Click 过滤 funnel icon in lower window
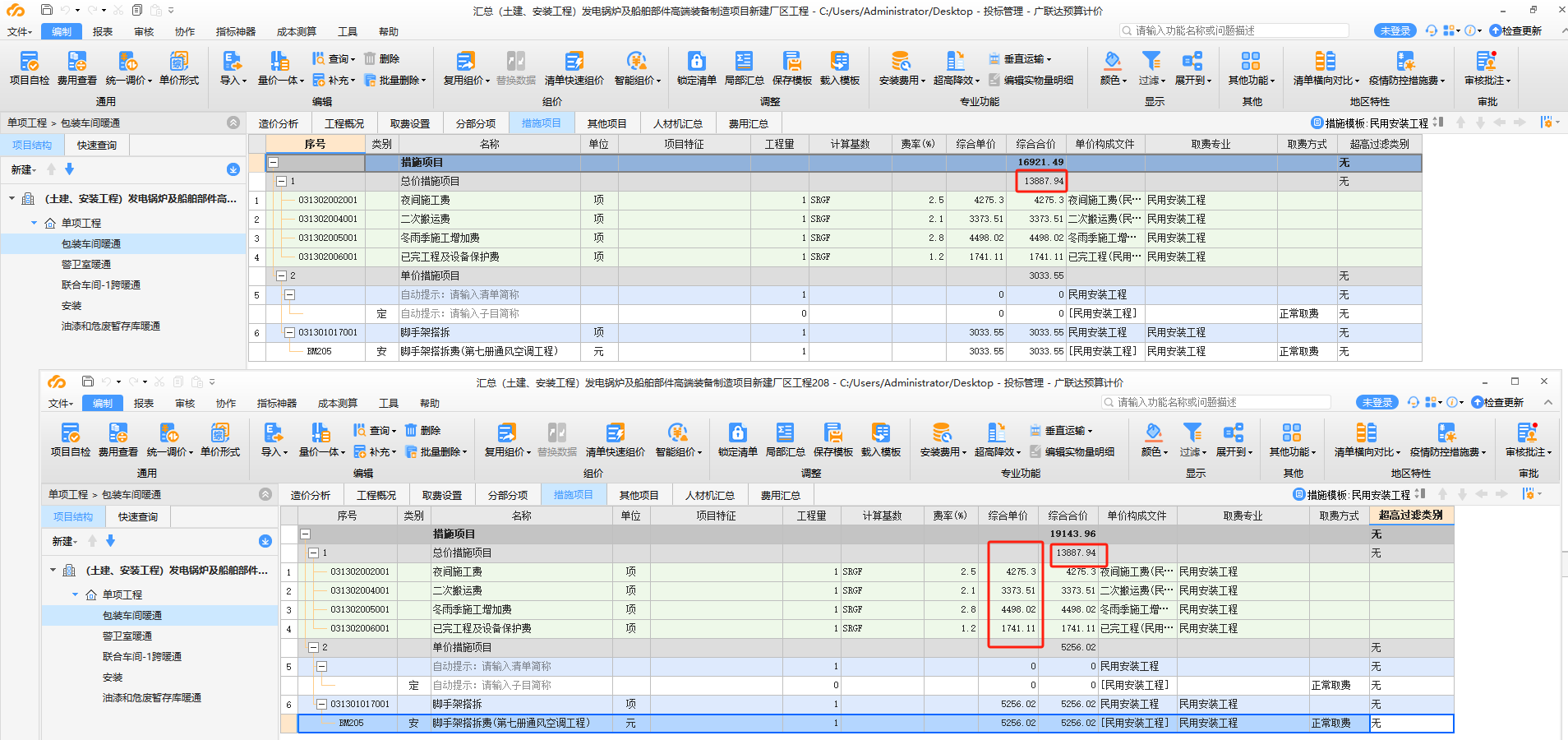Viewport: 1568px width, 740px height. point(1192,432)
